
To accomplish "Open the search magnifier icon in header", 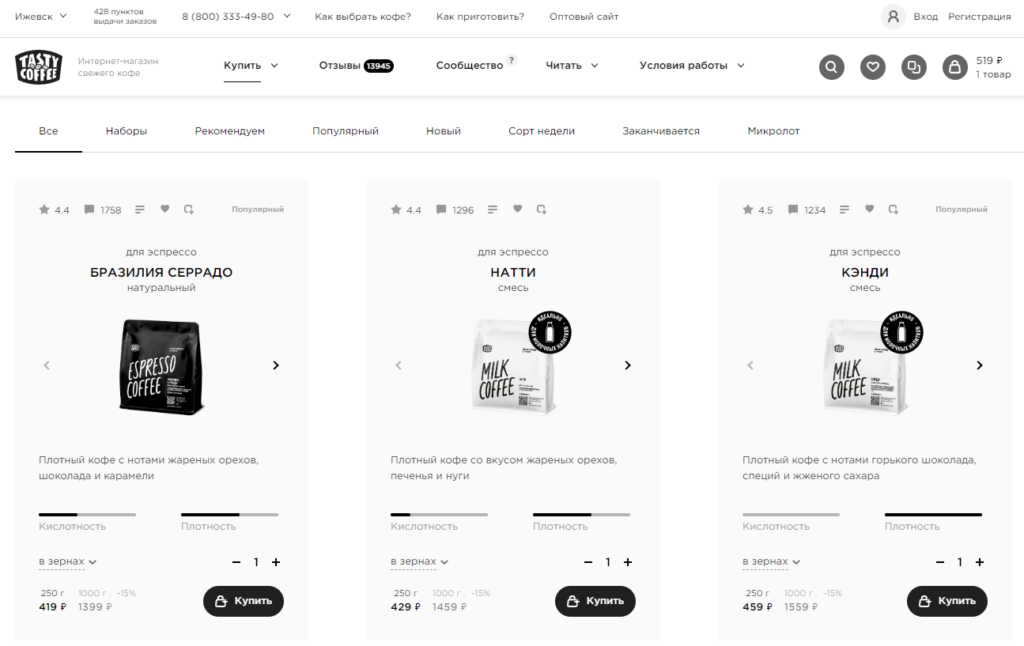I will pos(832,67).
